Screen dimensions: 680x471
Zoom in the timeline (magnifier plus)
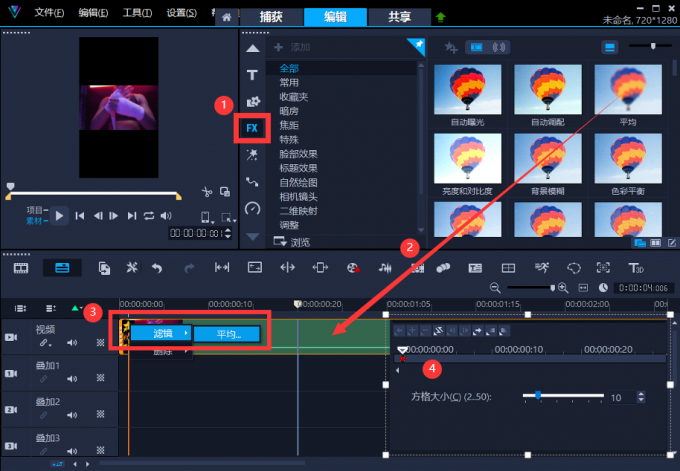point(563,288)
